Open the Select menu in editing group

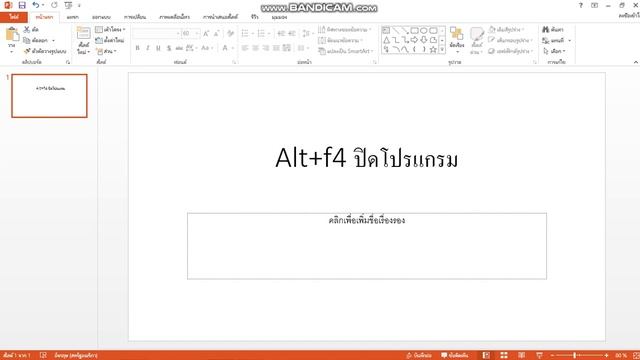point(554,51)
